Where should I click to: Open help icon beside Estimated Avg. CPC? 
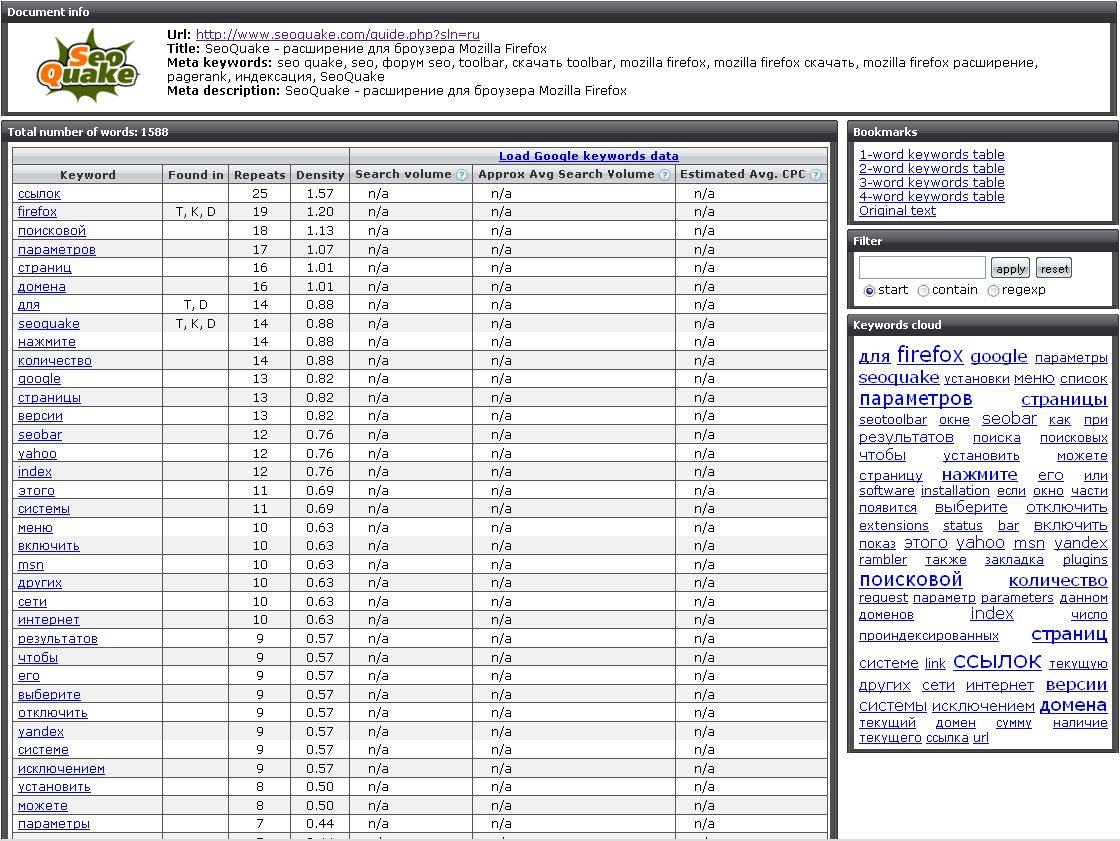[816, 174]
